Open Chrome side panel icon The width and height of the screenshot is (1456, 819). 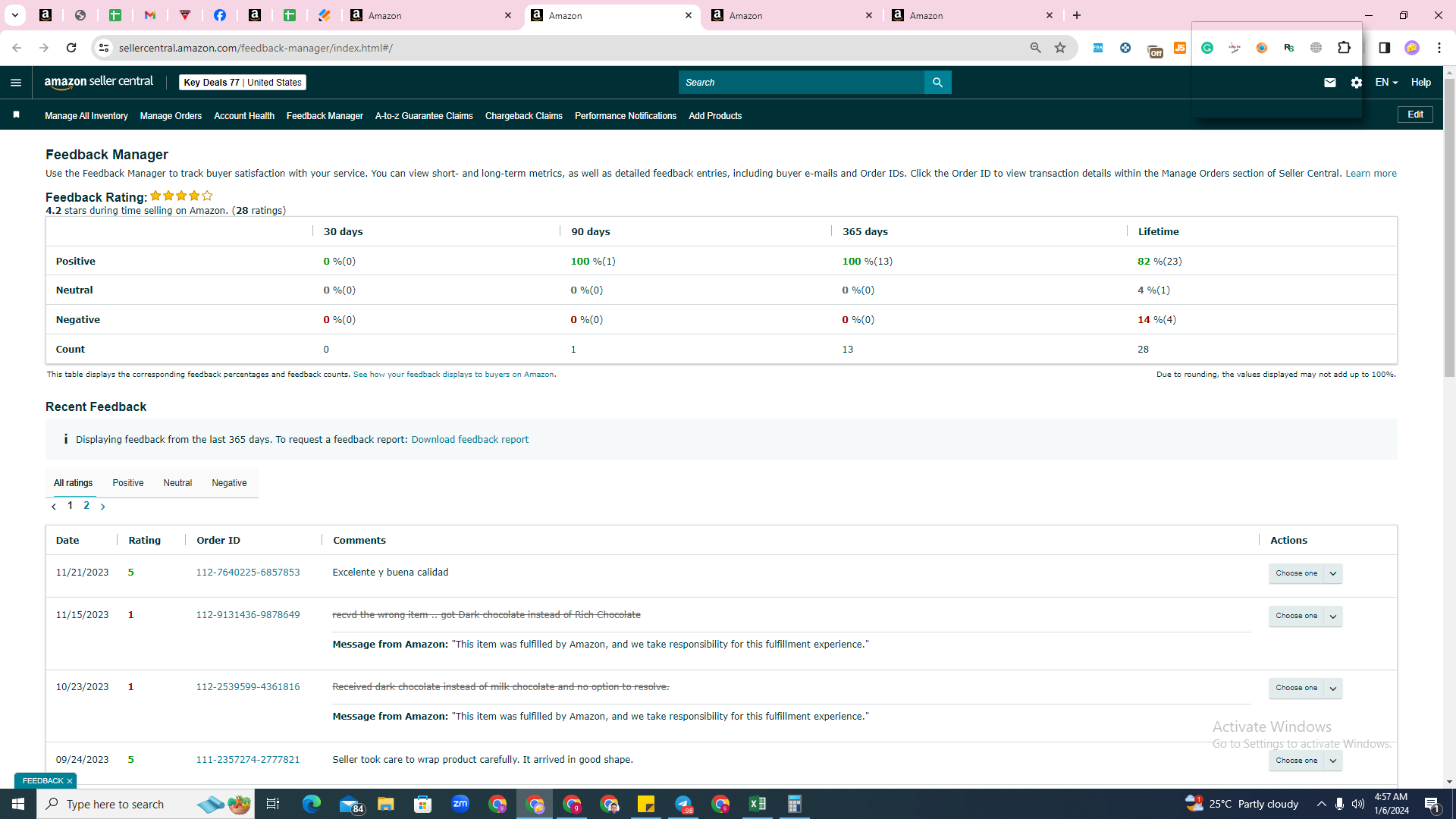pyautogui.click(x=1385, y=48)
